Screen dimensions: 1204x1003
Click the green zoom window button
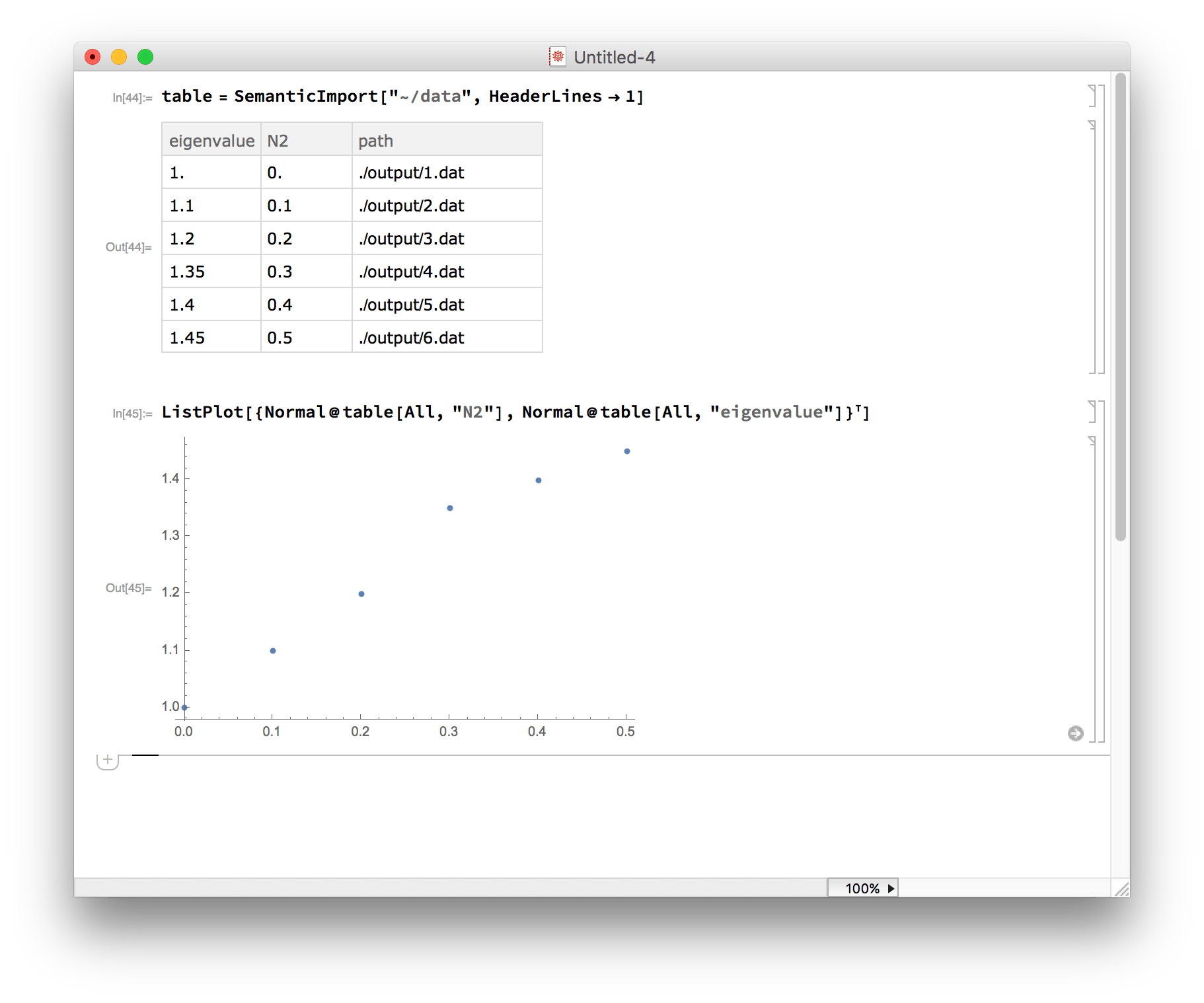pyautogui.click(x=145, y=57)
